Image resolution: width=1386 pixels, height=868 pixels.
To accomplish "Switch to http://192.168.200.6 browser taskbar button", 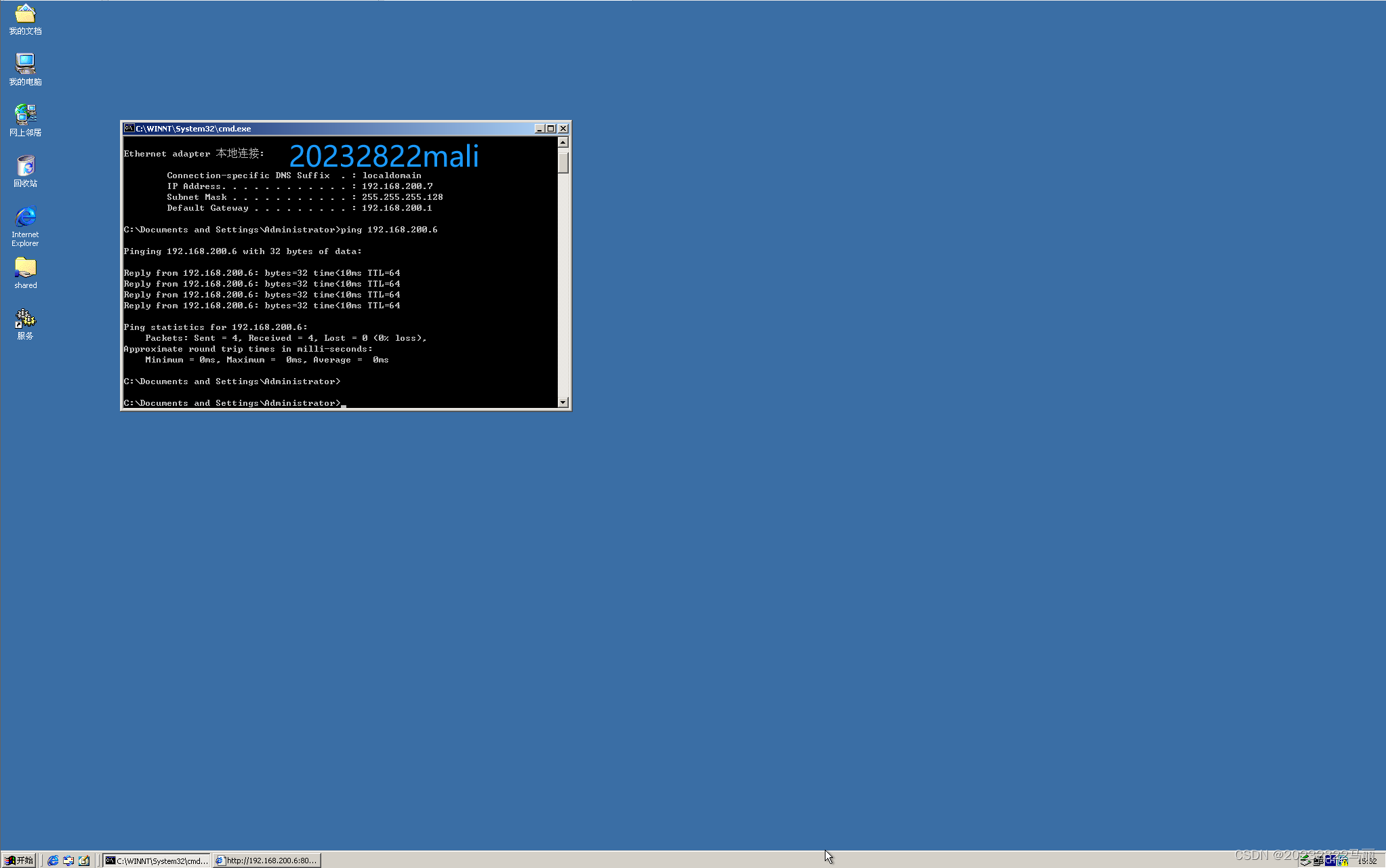I will coord(266,860).
